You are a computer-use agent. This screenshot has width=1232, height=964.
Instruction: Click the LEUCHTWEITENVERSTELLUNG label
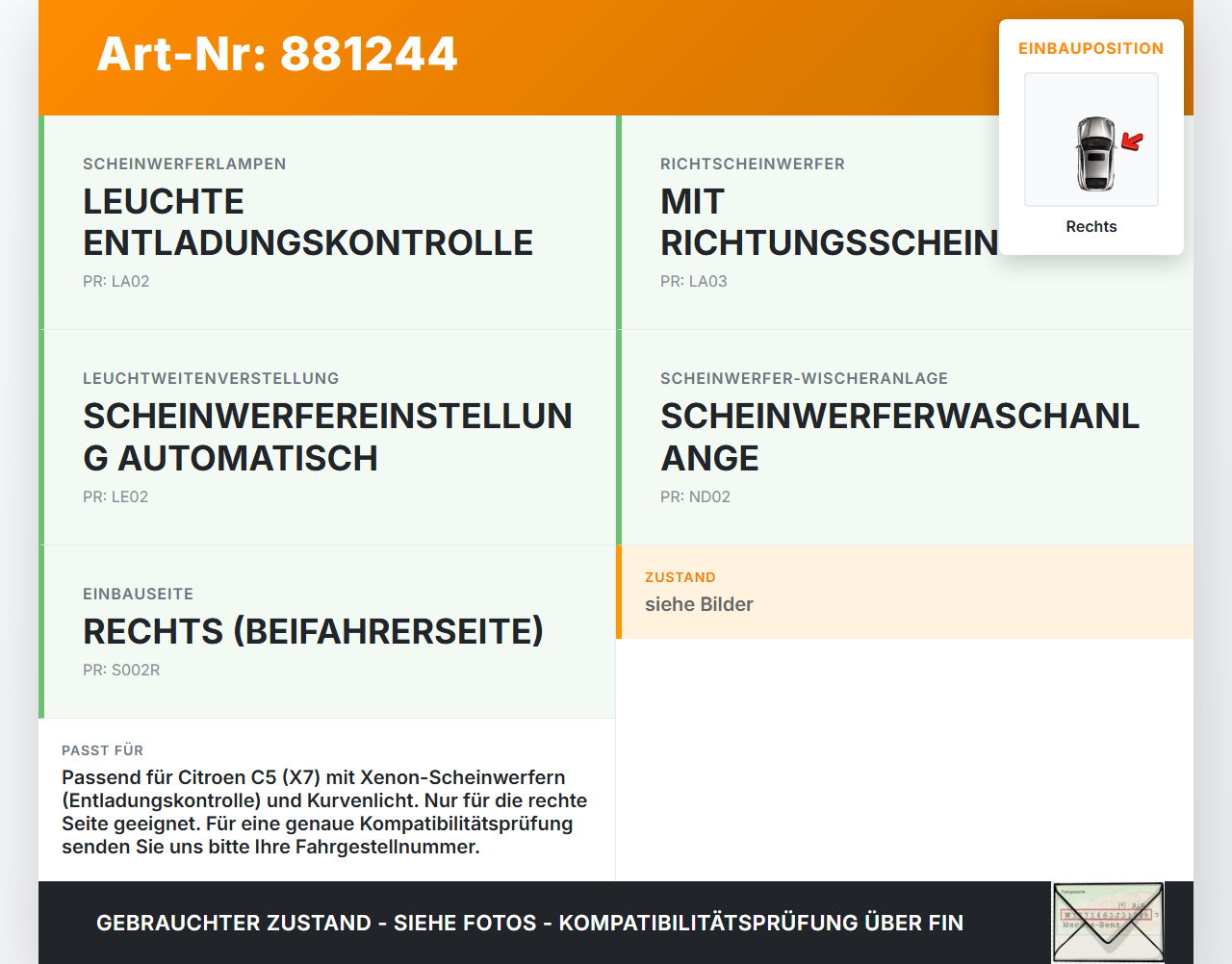tap(211, 378)
